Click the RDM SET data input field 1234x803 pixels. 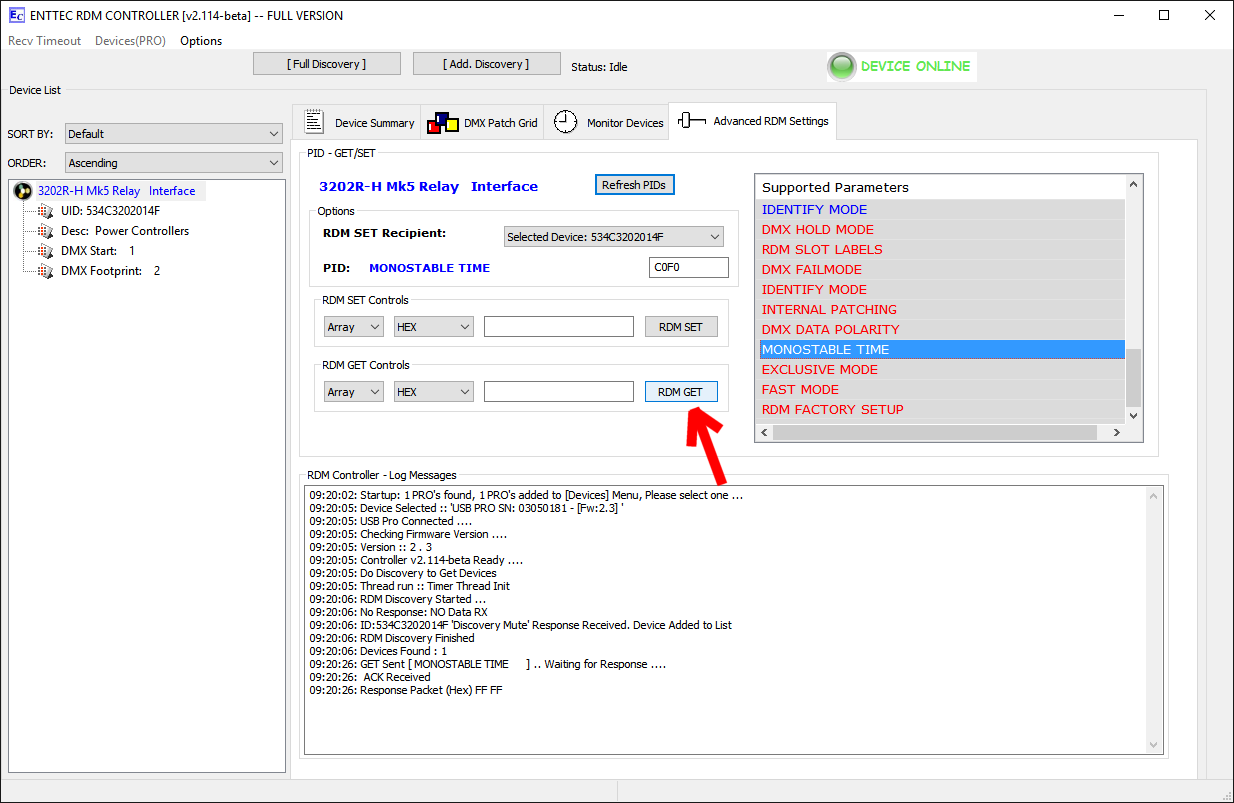(558, 327)
